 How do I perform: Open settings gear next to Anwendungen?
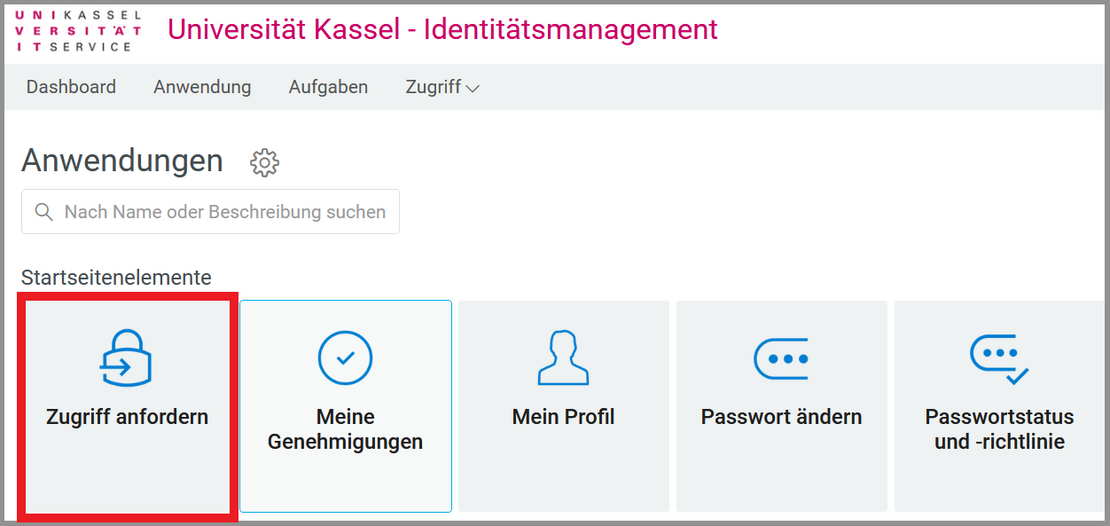265,163
